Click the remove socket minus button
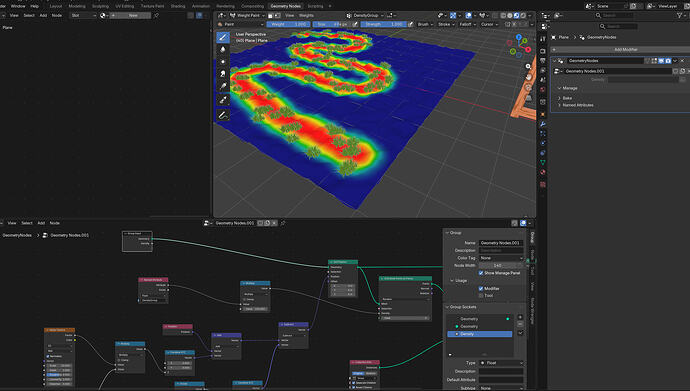 (x=520, y=324)
